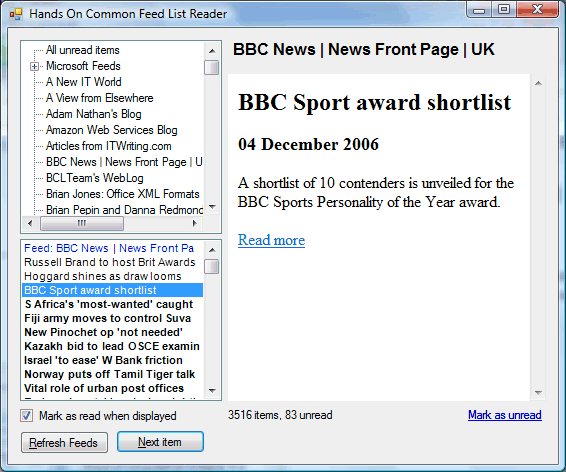Image resolution: width=566 pixels, height=472 pixels.
Task: Select 'Articles from ITWriting.com' feed
Action: [x=109, y=146]
